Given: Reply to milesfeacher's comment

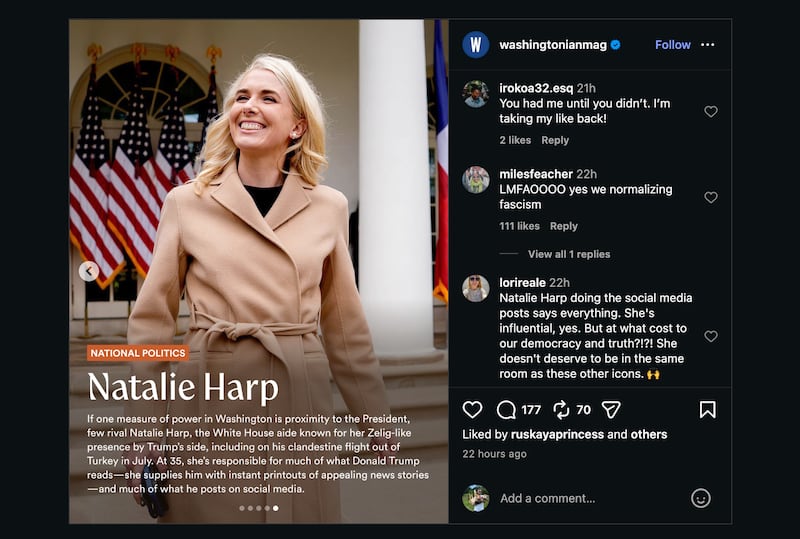Looking at the screenshot, I should point(564,226).
